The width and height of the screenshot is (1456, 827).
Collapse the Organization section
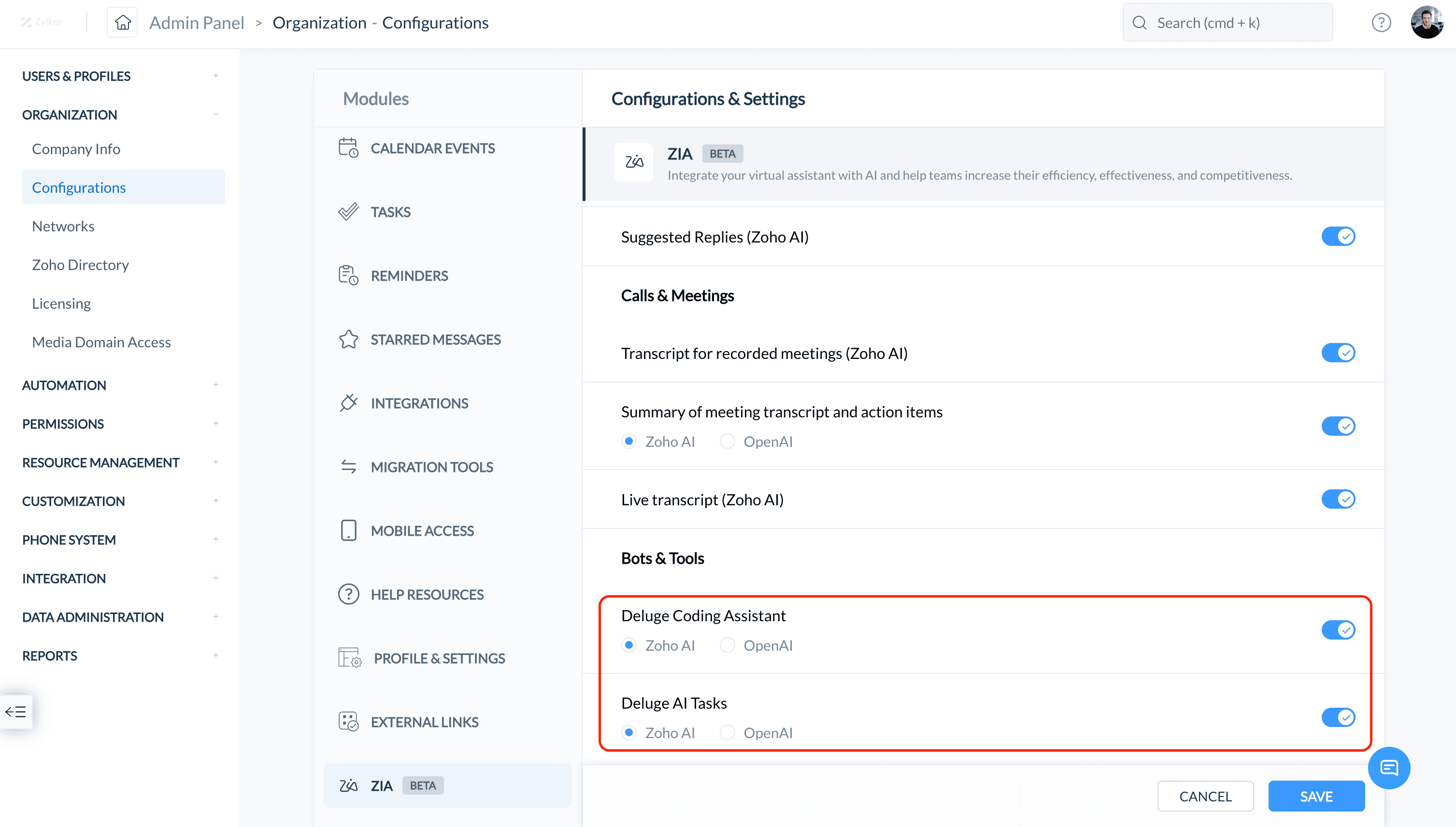tap(216, 114)
